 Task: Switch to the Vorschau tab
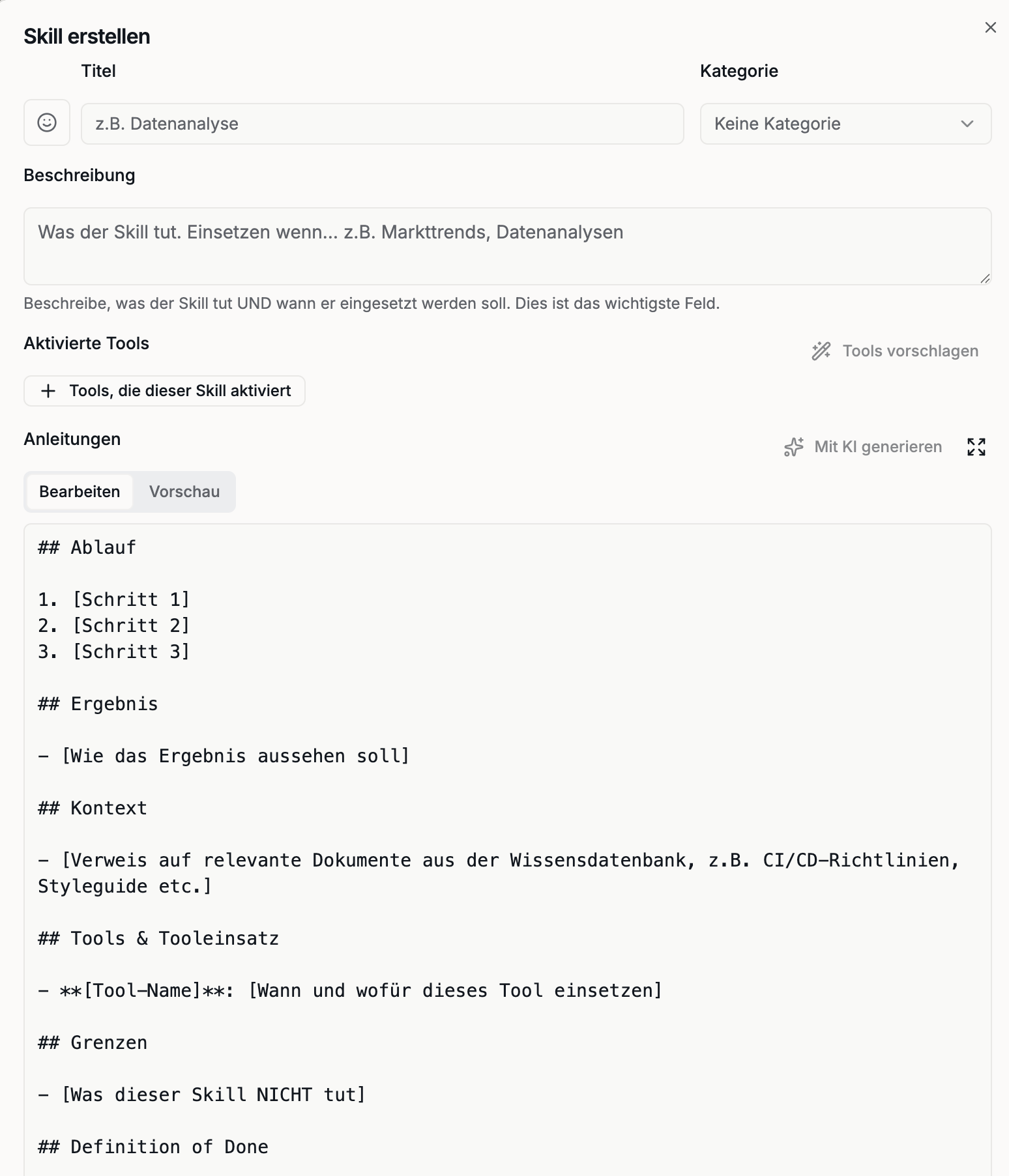[x=184, y=492]
